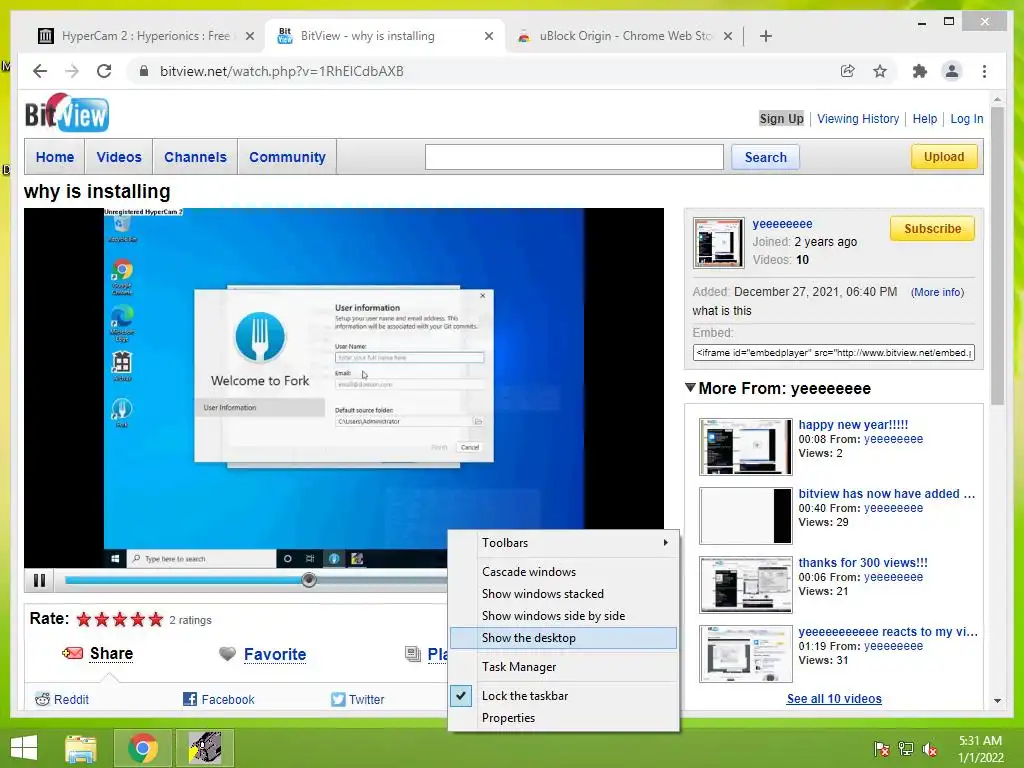
Task: Collapse the More From: yeeeeeeee section
Action: (x=690, y=388)
